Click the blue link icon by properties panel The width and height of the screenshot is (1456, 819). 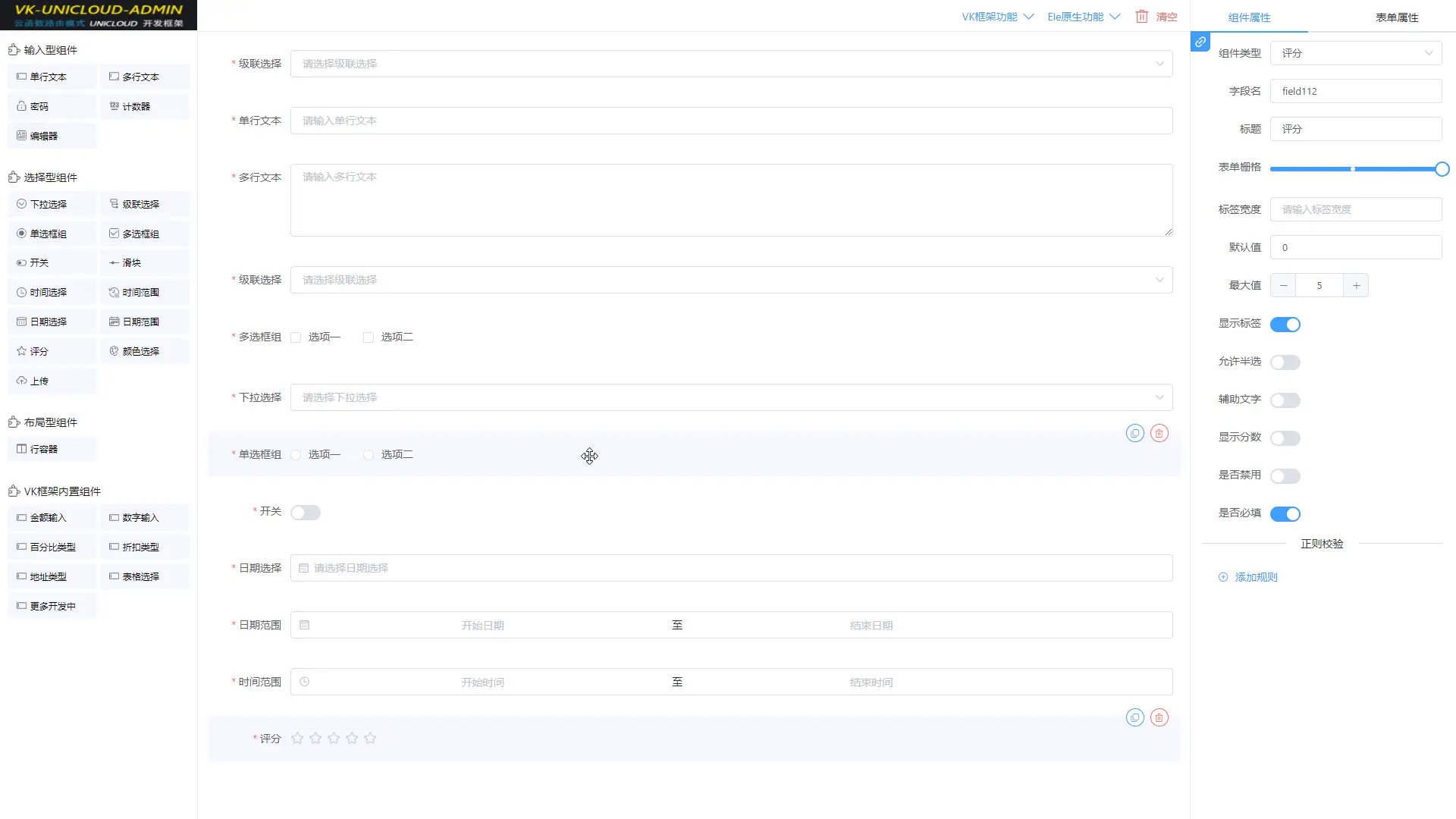pos(1200,42)
